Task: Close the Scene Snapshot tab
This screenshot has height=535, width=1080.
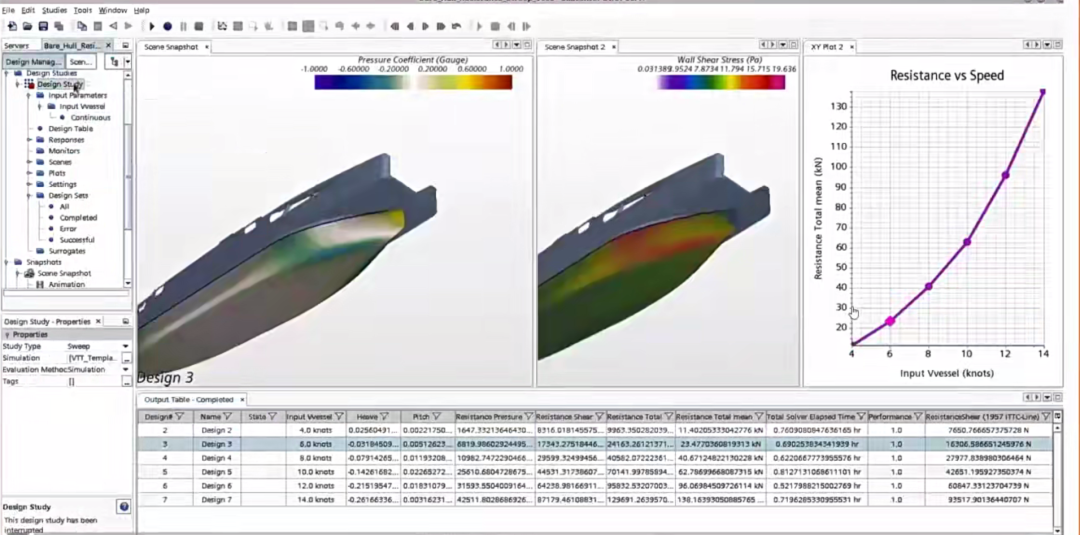Action: click(207, 48)
